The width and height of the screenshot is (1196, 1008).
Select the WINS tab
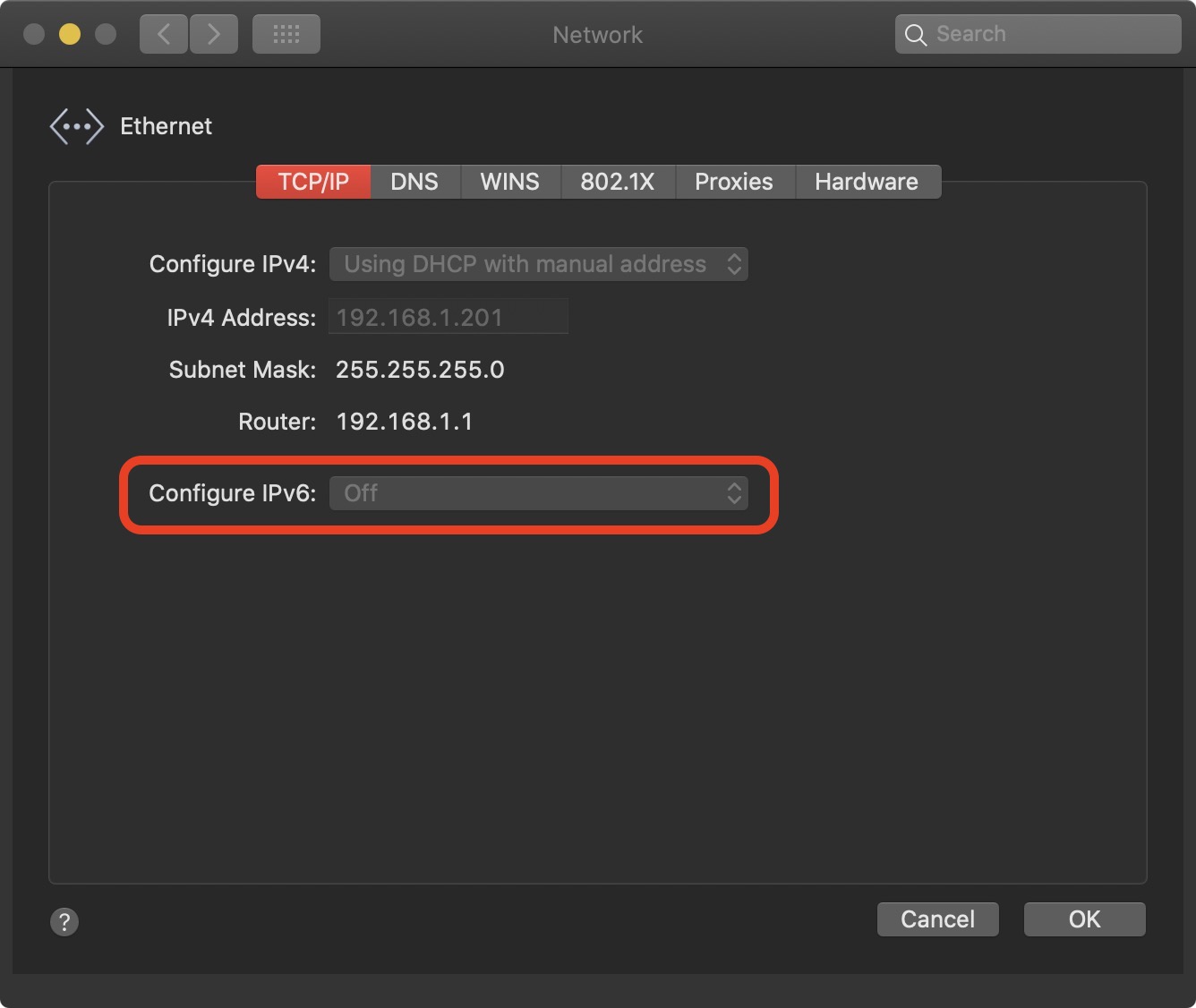tap(509, 182)
